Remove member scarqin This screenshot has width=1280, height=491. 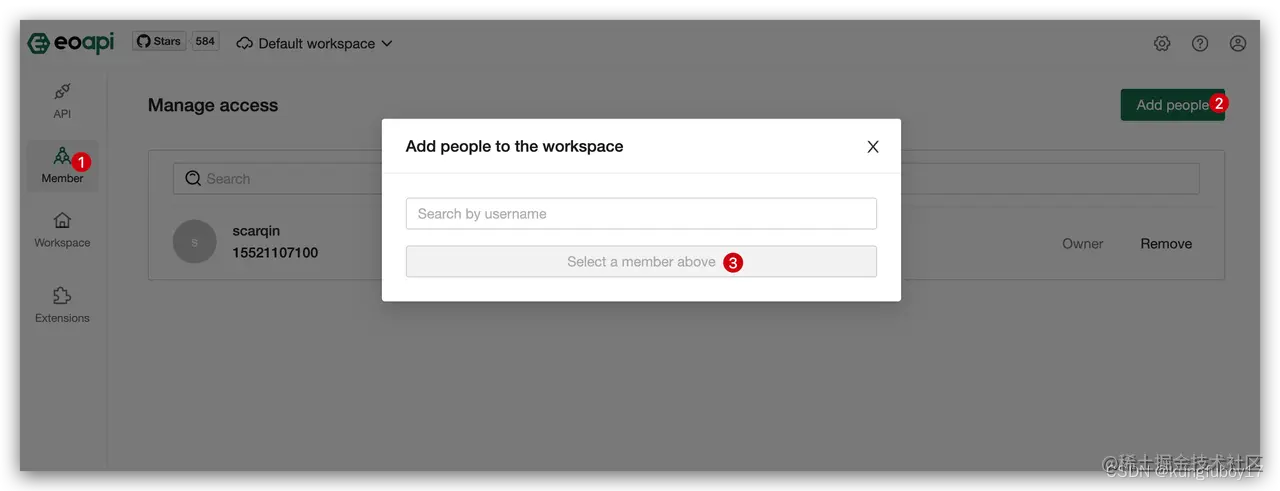click(1166, 243)
